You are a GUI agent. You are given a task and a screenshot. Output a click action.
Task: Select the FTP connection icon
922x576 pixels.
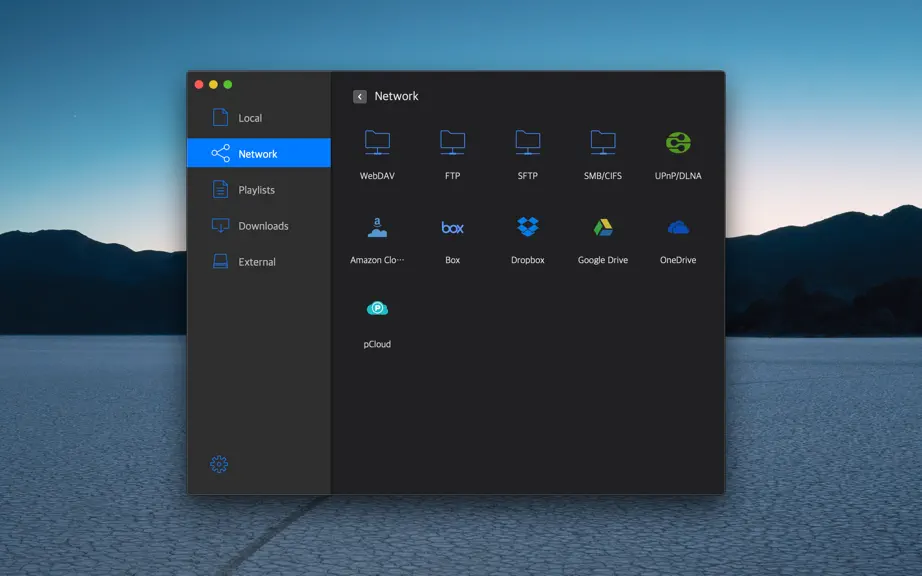click(452, 142)
